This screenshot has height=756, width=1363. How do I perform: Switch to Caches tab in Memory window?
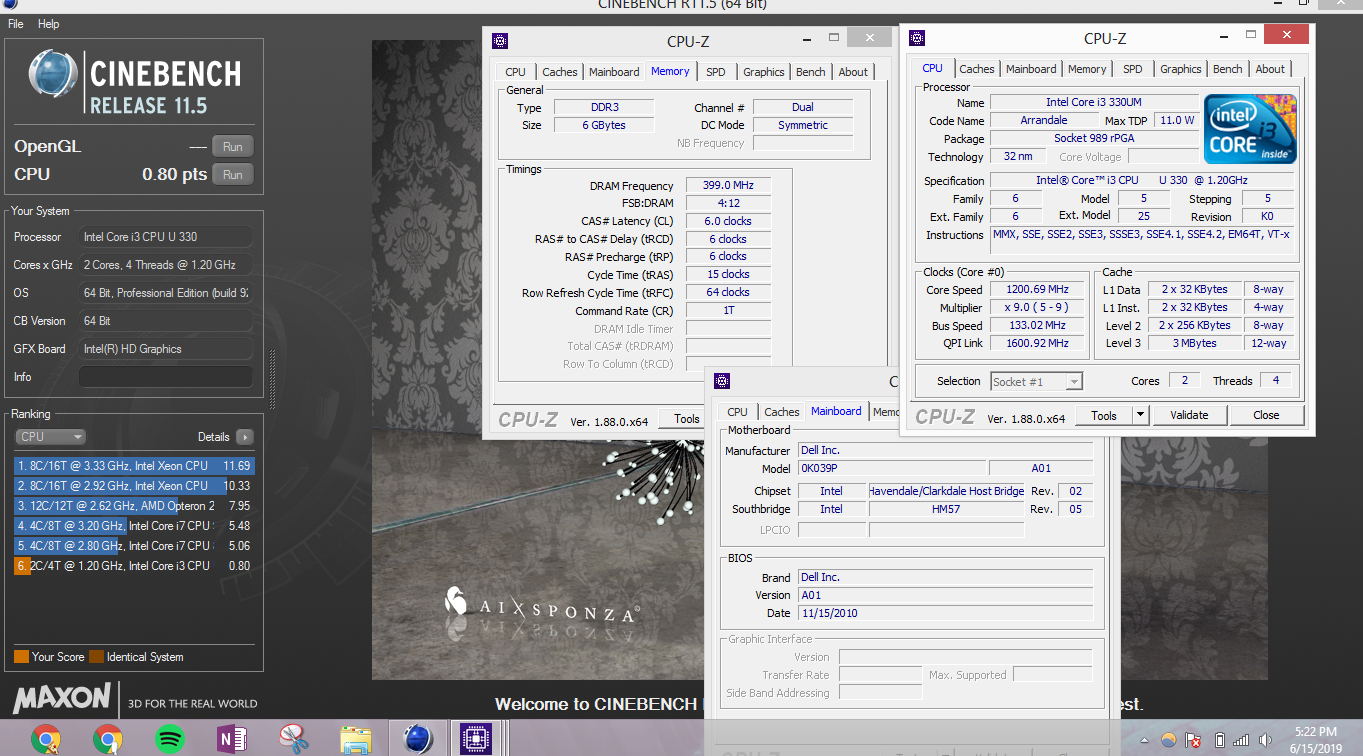click(560, 72)
